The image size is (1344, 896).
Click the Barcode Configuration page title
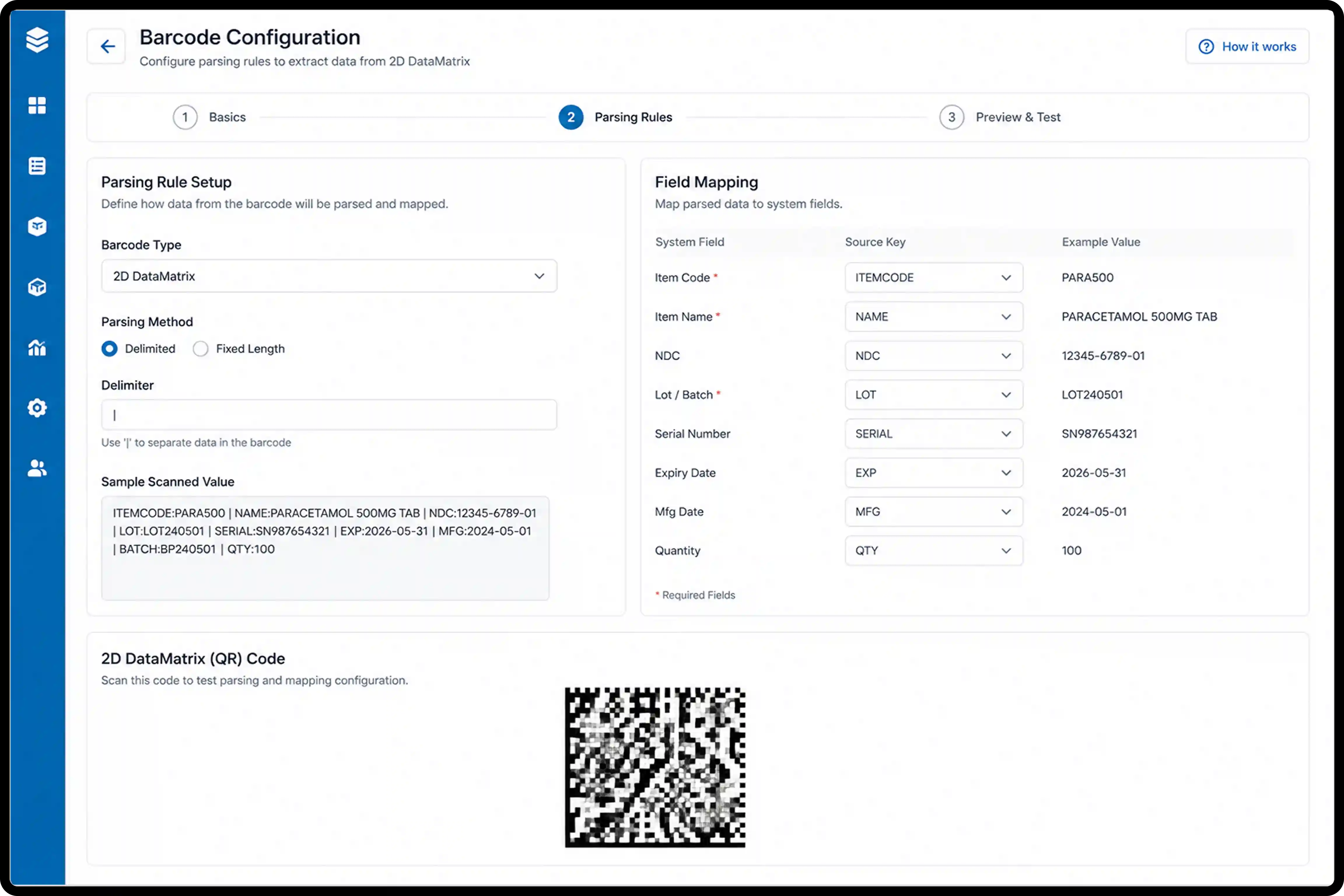250,37
